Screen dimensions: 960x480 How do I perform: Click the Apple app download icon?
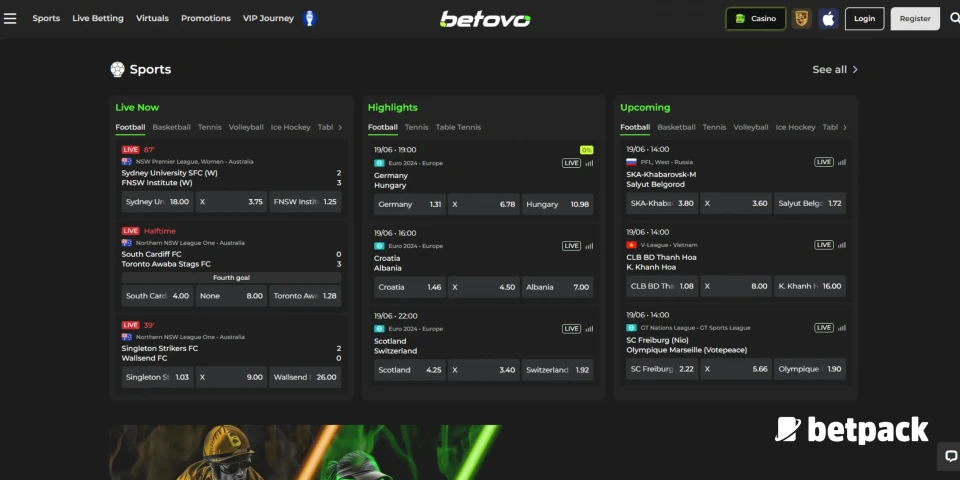coord(828,18)
